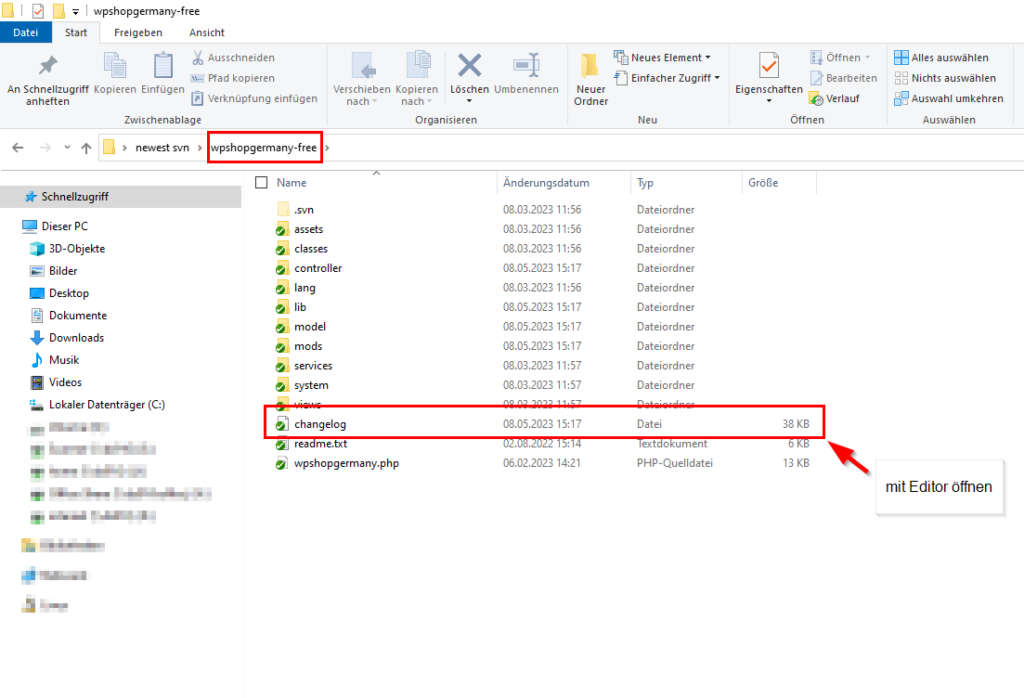Open Bilder in the navigation pane
Screen dimensions: 1024x698
[x=63, y=270]
